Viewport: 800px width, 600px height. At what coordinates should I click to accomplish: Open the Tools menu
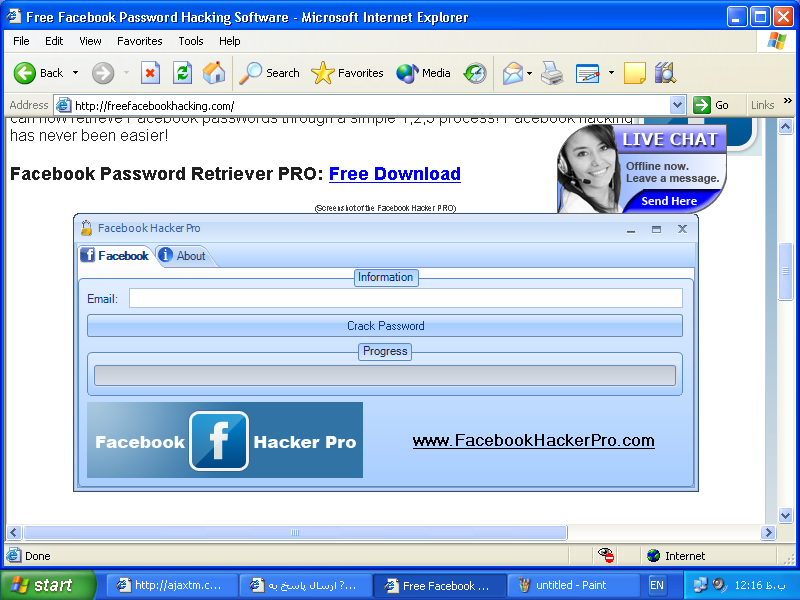point(191,41)
